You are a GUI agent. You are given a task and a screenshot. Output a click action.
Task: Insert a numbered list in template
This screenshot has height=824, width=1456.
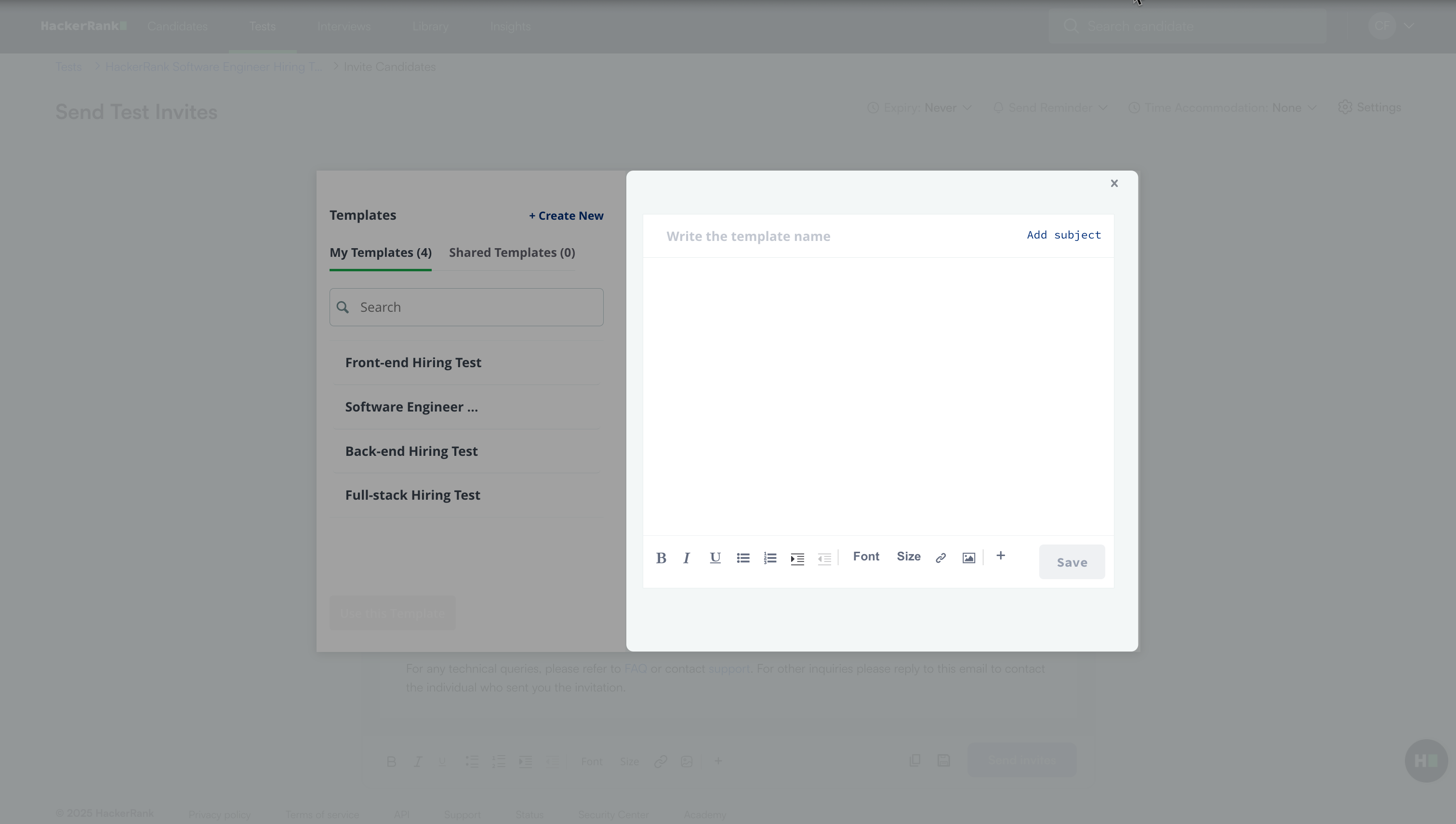click(770, 558)
